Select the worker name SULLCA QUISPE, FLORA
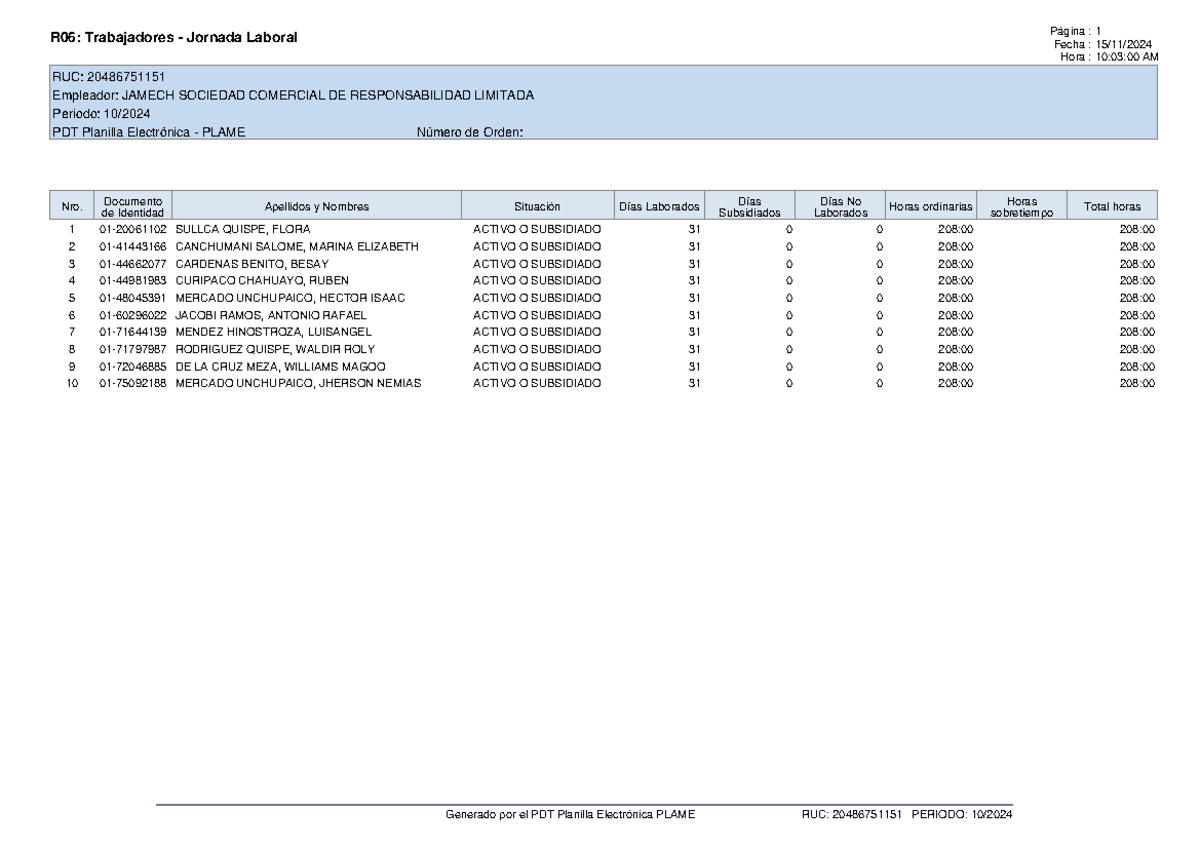This screenshot has height=848, width=1200. coord(229,230)
